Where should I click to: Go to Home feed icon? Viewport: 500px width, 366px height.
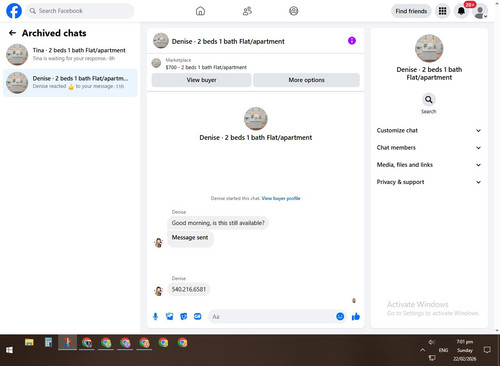coord(200,11)
